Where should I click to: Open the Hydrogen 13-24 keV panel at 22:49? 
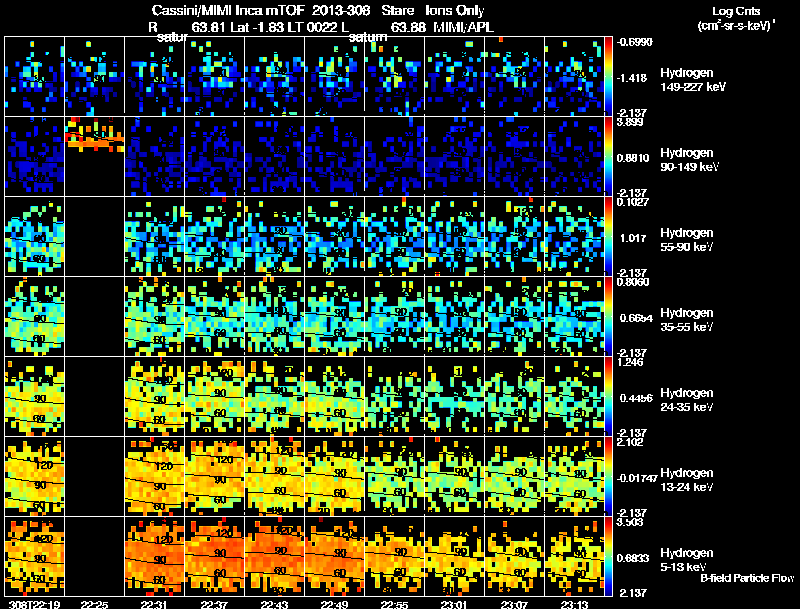click(335, 476)
